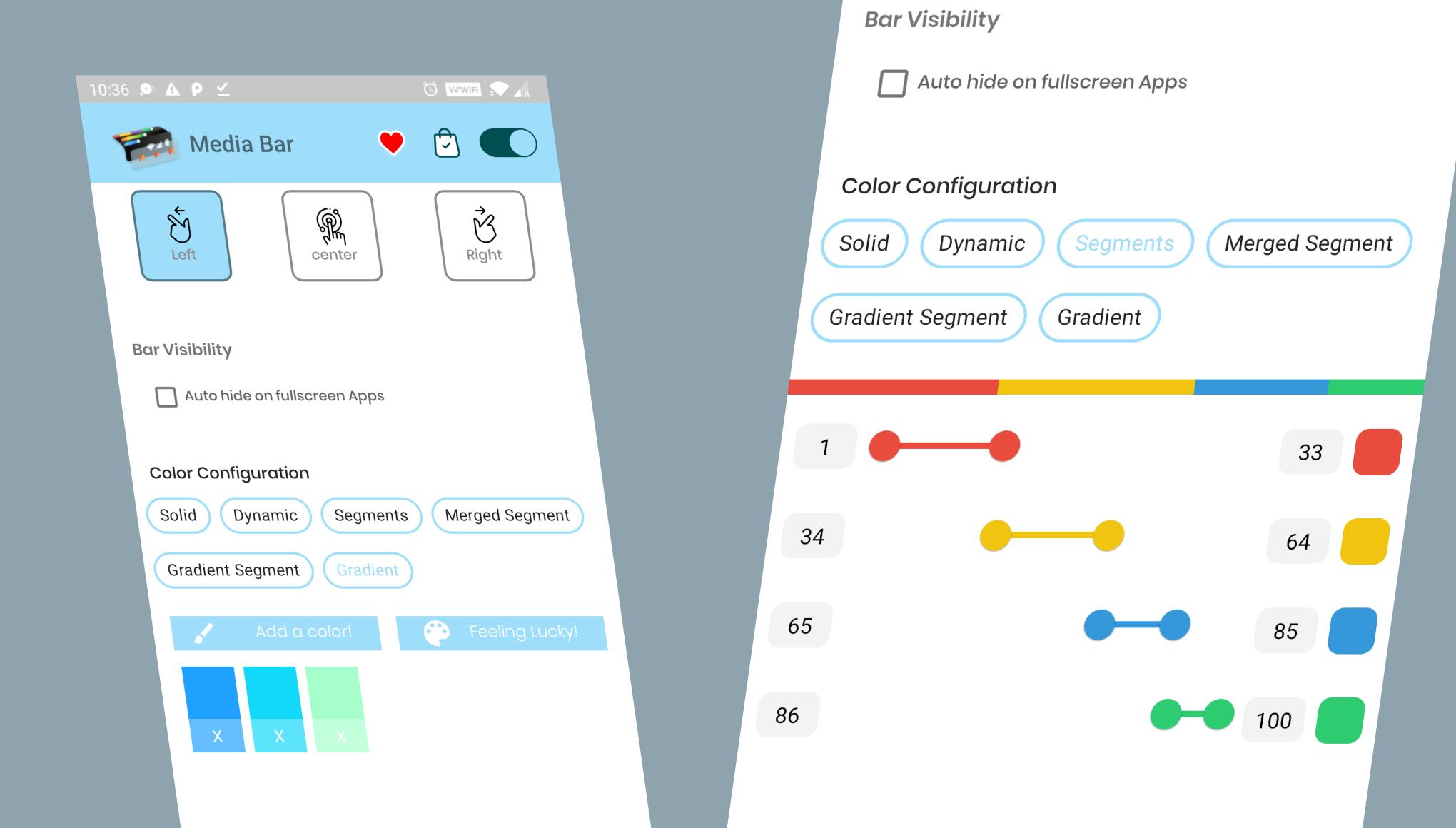Select the Segments color configuration option
This screenshot has height=828, width=1456.
pyautogui.click(x=370, y=515)
